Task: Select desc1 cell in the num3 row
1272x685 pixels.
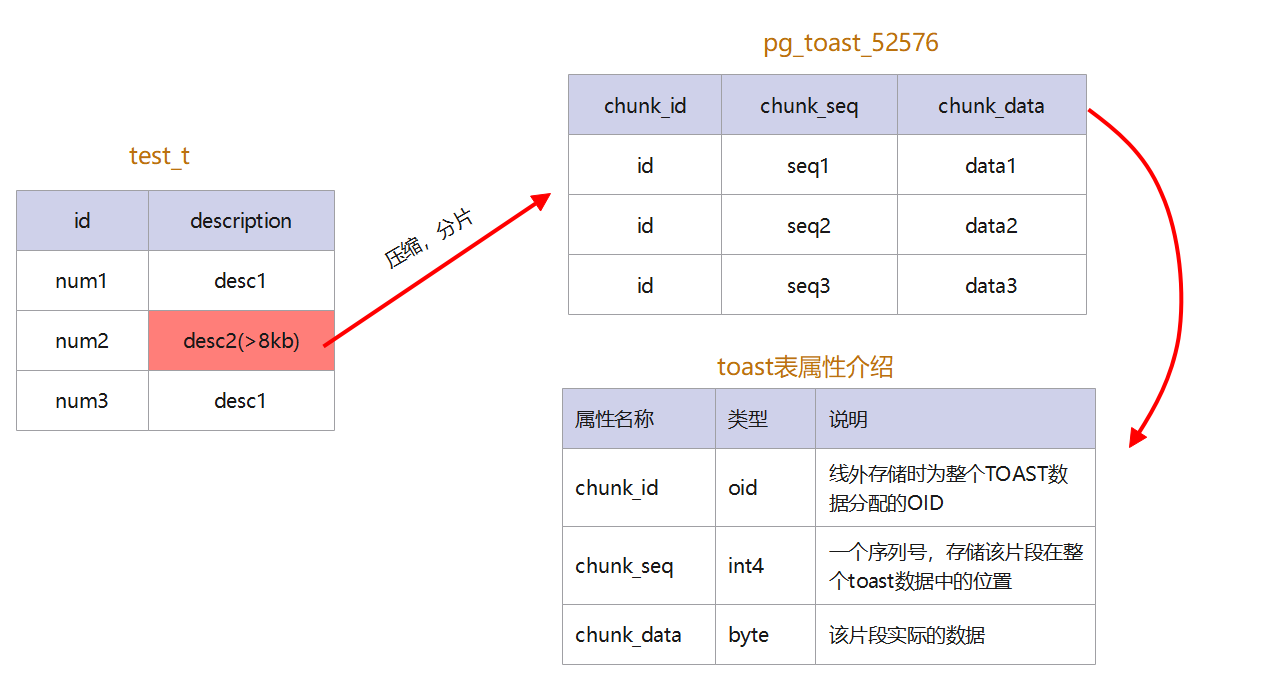Action: pyautogui.click(x=241, y=401)
